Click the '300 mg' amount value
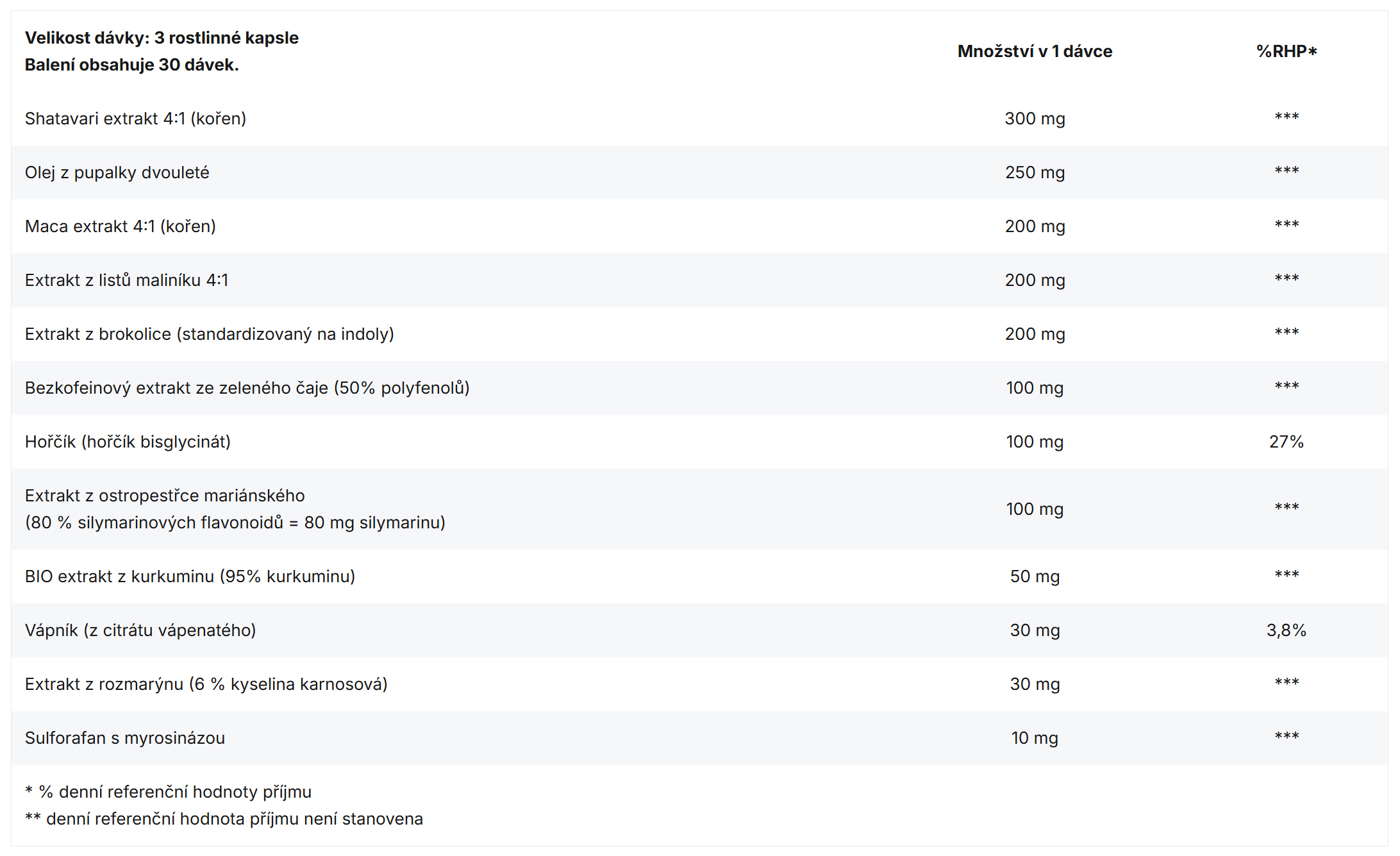This screenshot has height=856, width=1400. point(1034,119)
